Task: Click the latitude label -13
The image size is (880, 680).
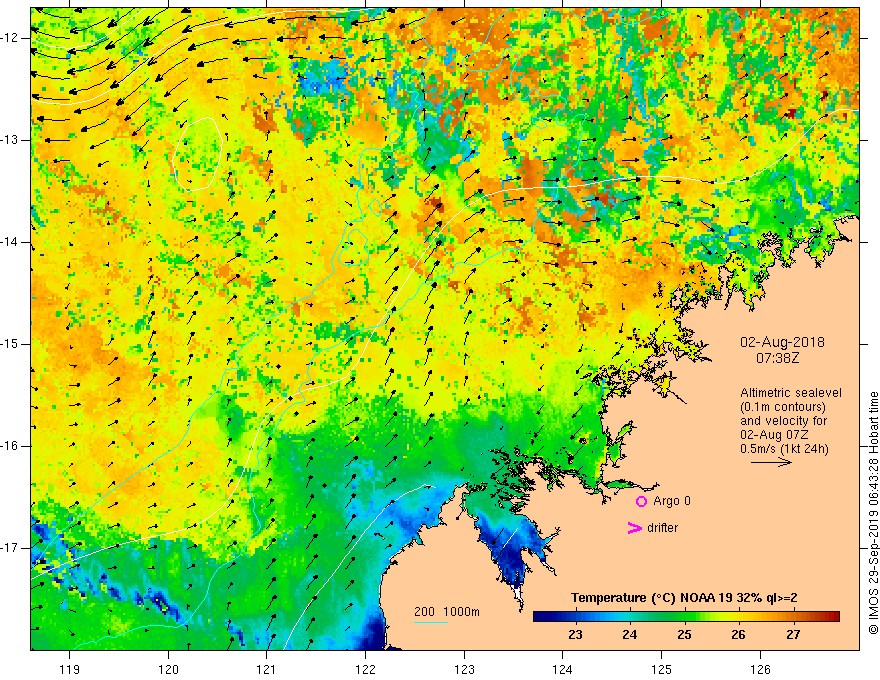Action: pos(11,140)
